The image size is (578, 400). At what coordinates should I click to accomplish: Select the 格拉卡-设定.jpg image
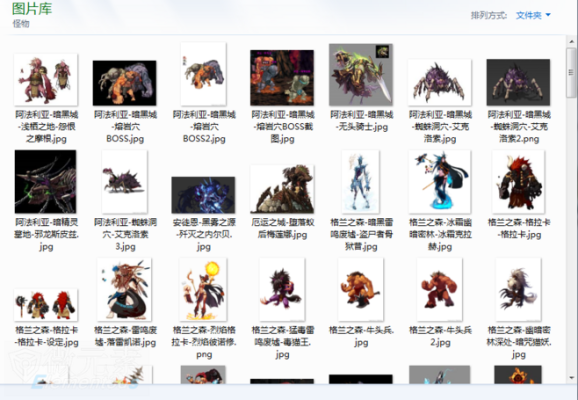pyautogui.click(x=46, y=305)
